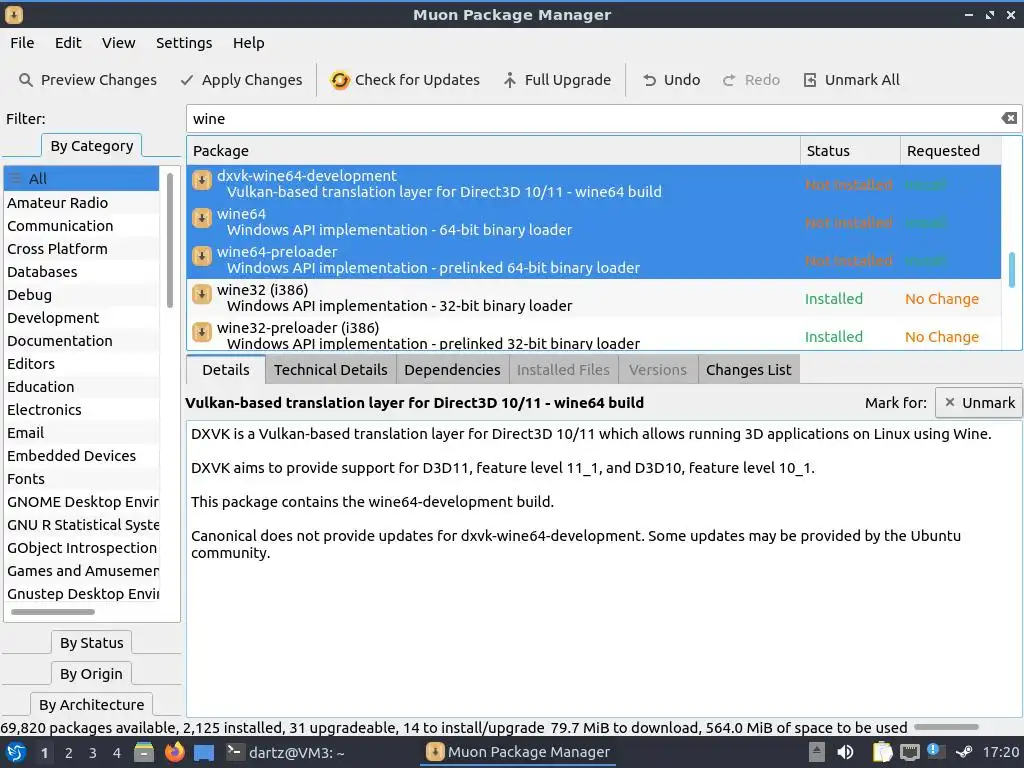
Task: Select the All category
Action: pyautogui.click(x=82, y=178)
